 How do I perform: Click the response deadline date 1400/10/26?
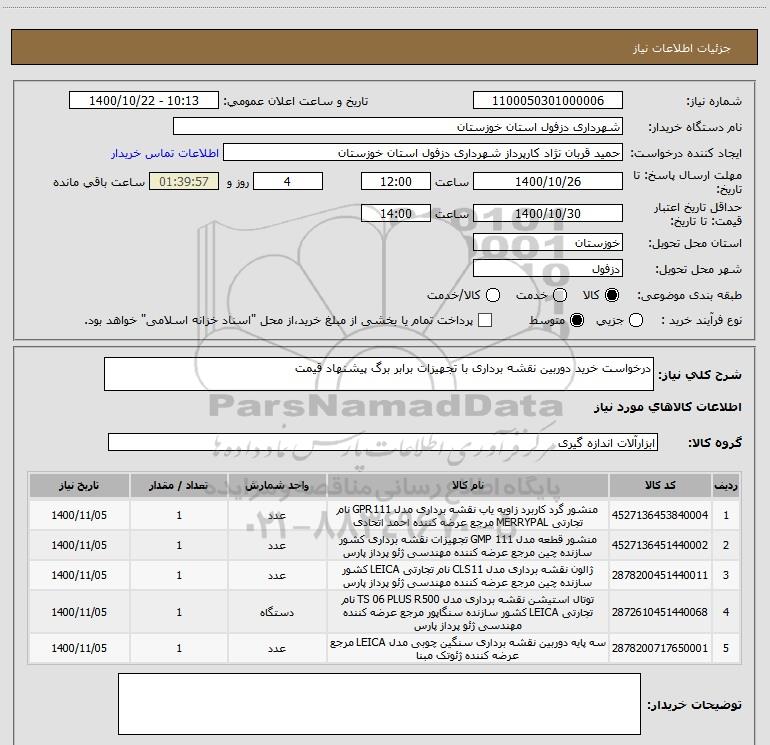pyautogui.click(x=548, y=181)
